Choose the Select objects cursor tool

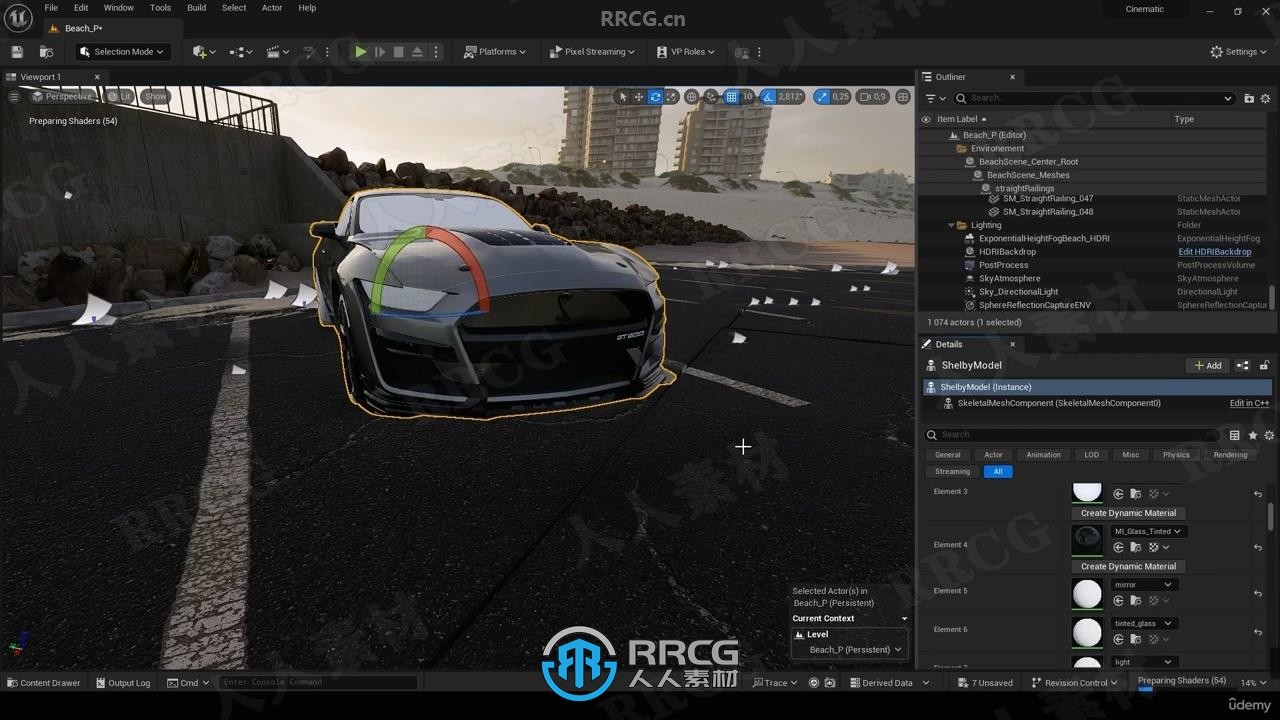[622, 97]
